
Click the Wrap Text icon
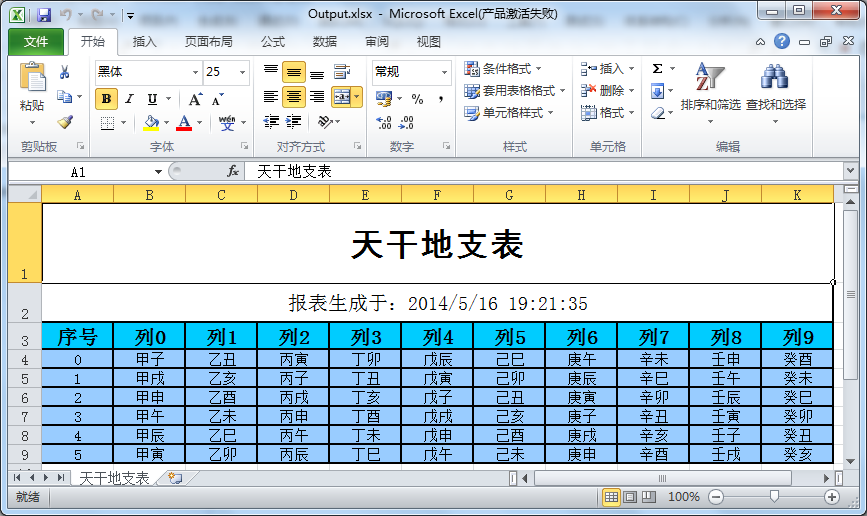point(342,72)
